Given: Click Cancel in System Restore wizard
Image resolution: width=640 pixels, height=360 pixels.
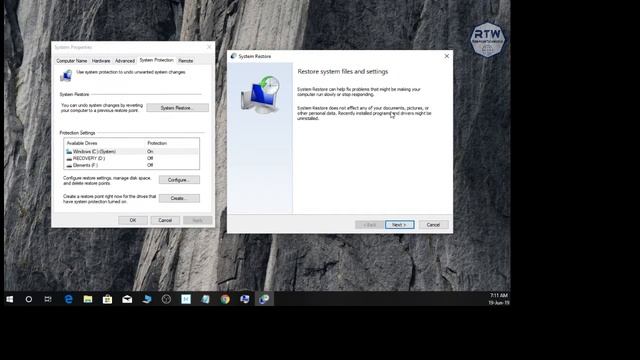Looking at the screenshot, I should pyautogui.click(x=433, y=225).
